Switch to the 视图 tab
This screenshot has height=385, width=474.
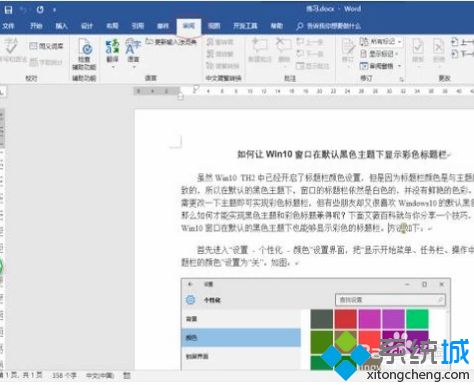click(x=214, y=26)
